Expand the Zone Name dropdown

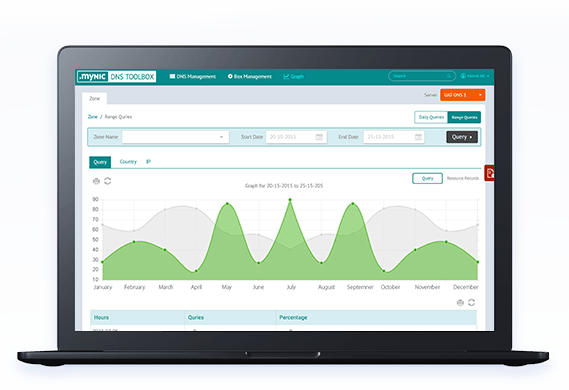pos(176,137)
